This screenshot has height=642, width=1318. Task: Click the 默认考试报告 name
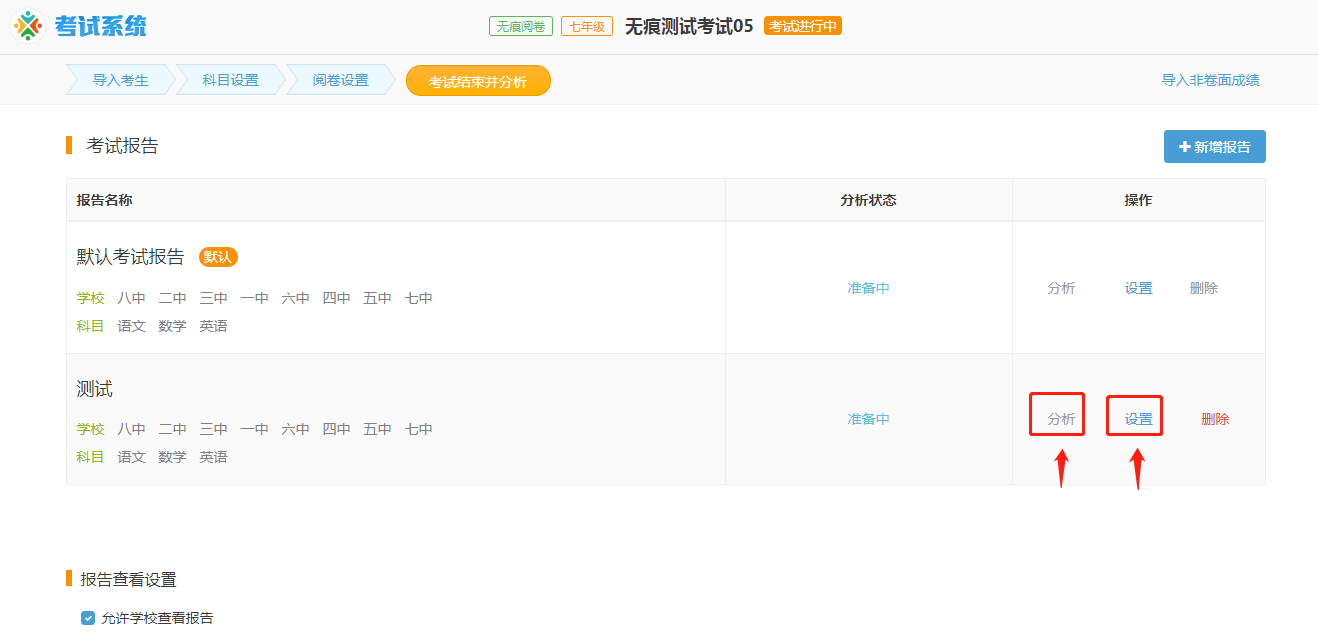(131, 257)
